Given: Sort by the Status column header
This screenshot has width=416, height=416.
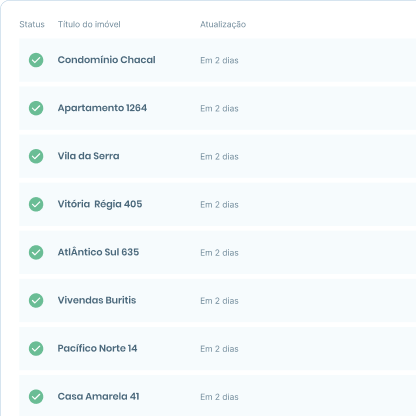Looking at the screenshot, I should [x=32, y=24].
